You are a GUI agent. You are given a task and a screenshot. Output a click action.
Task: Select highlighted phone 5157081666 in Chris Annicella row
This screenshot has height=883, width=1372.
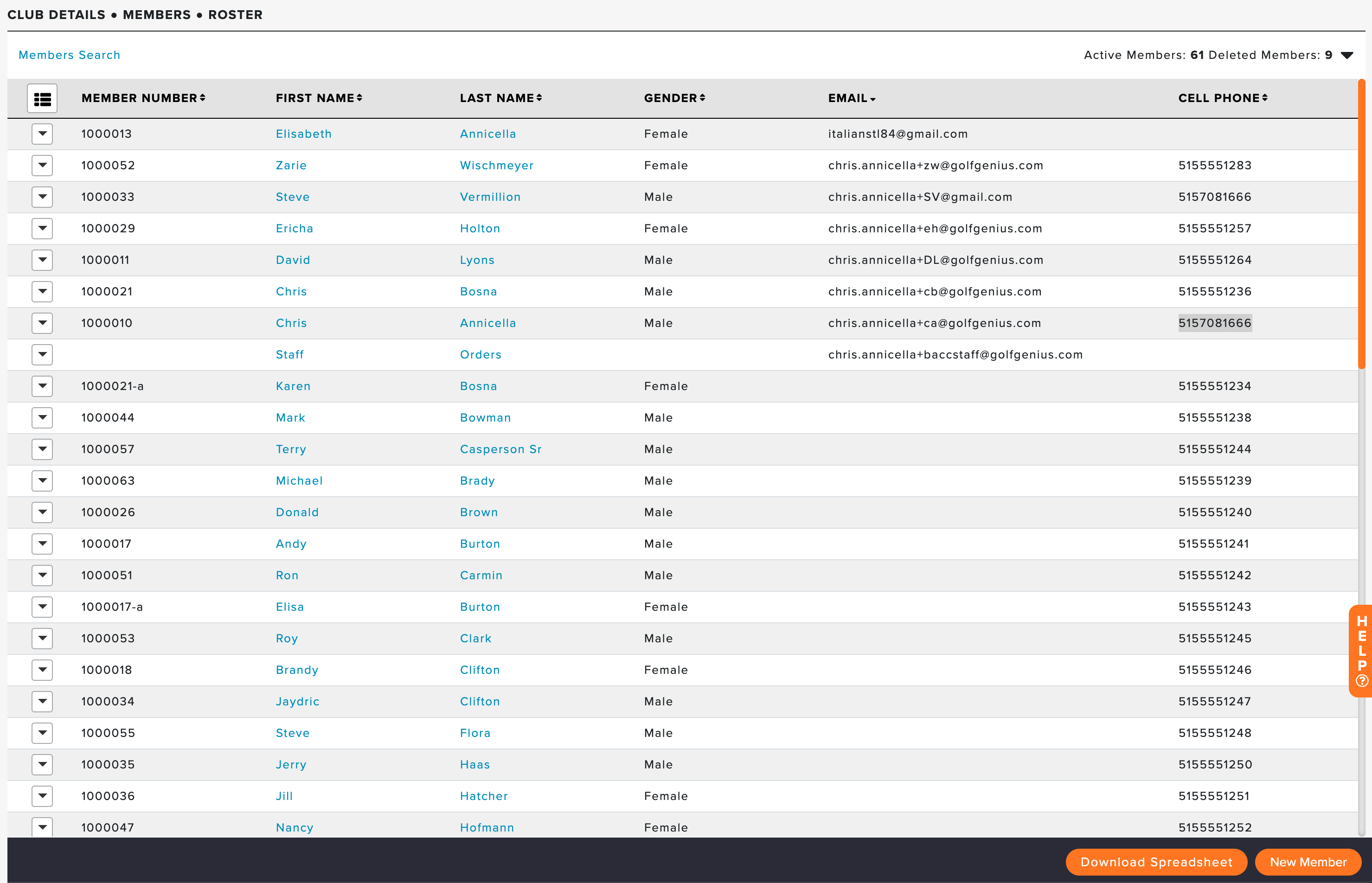pyautogui.click(x=1215, y=323)
